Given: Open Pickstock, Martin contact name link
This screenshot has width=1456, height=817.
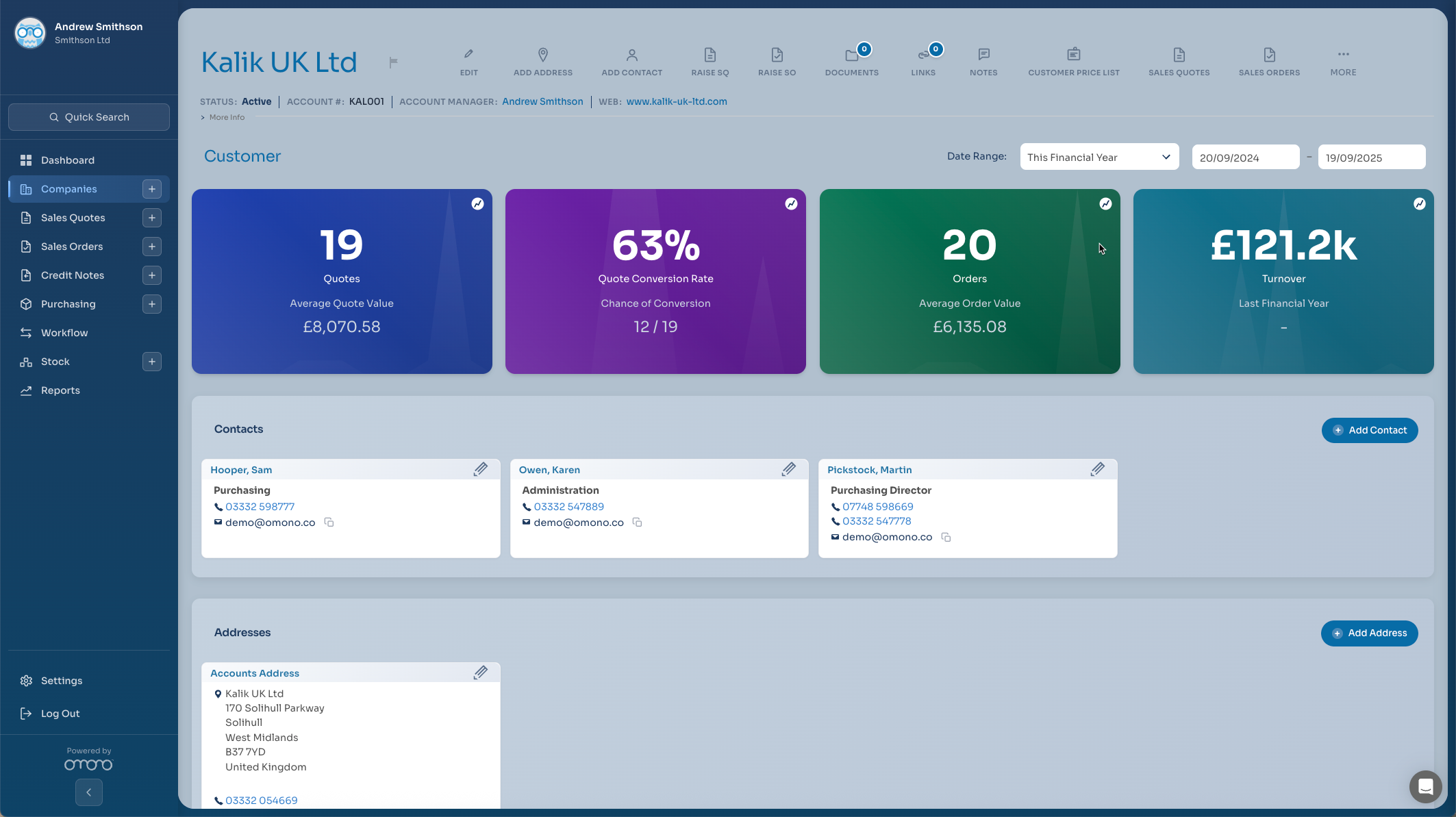Looking at the screenshot, I should point(869,470).
